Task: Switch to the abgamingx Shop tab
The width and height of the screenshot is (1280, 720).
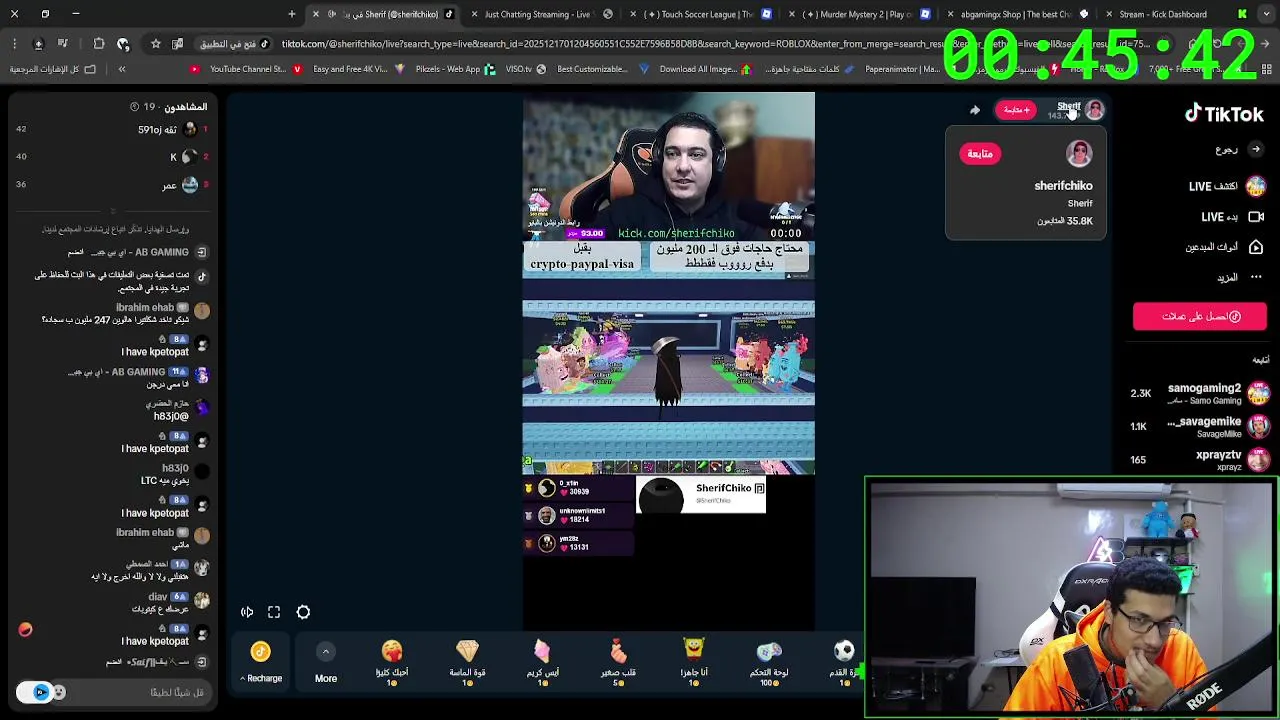Action: click(1018, 14)
